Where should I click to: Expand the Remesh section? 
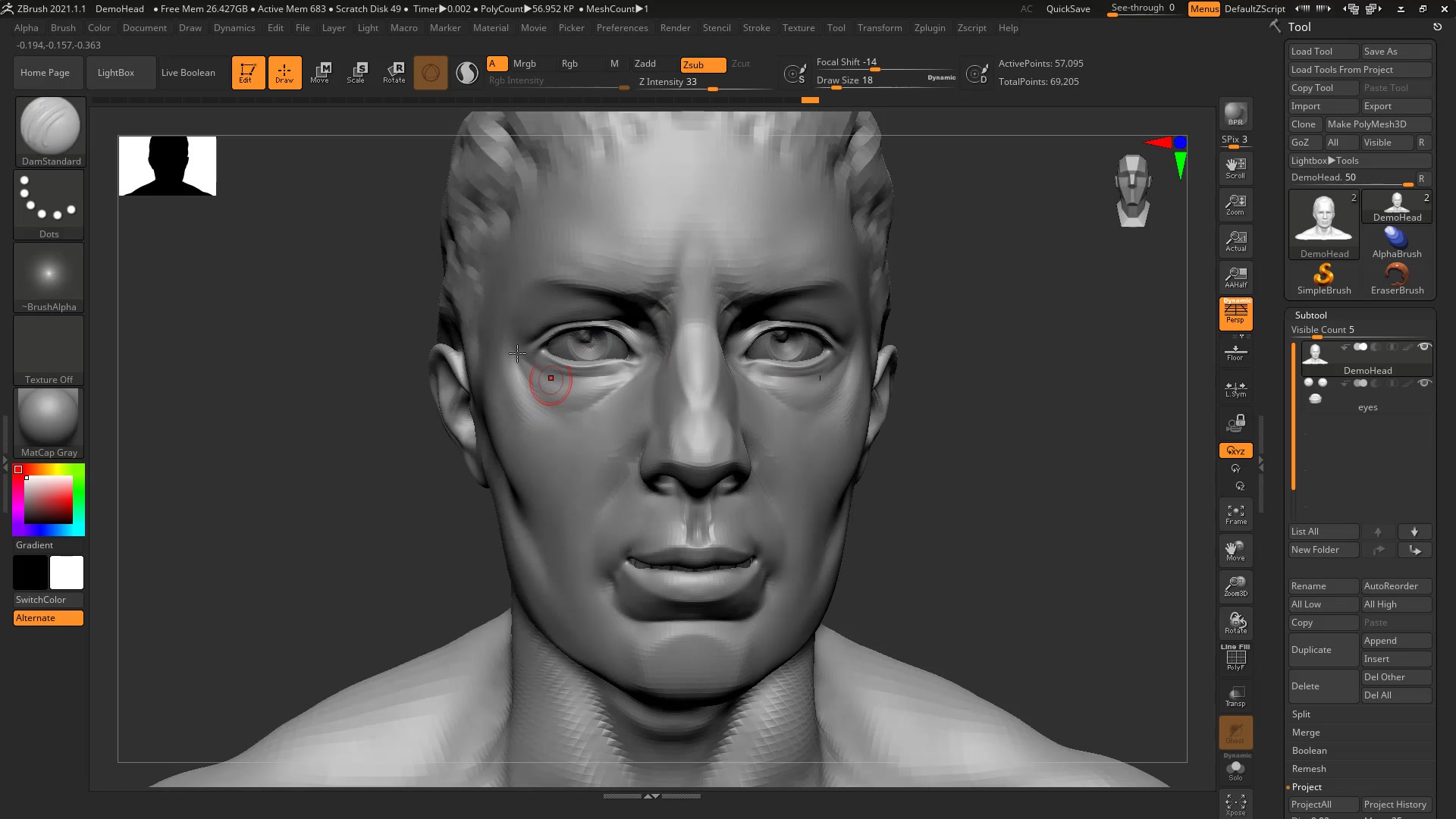[1309, 769]
